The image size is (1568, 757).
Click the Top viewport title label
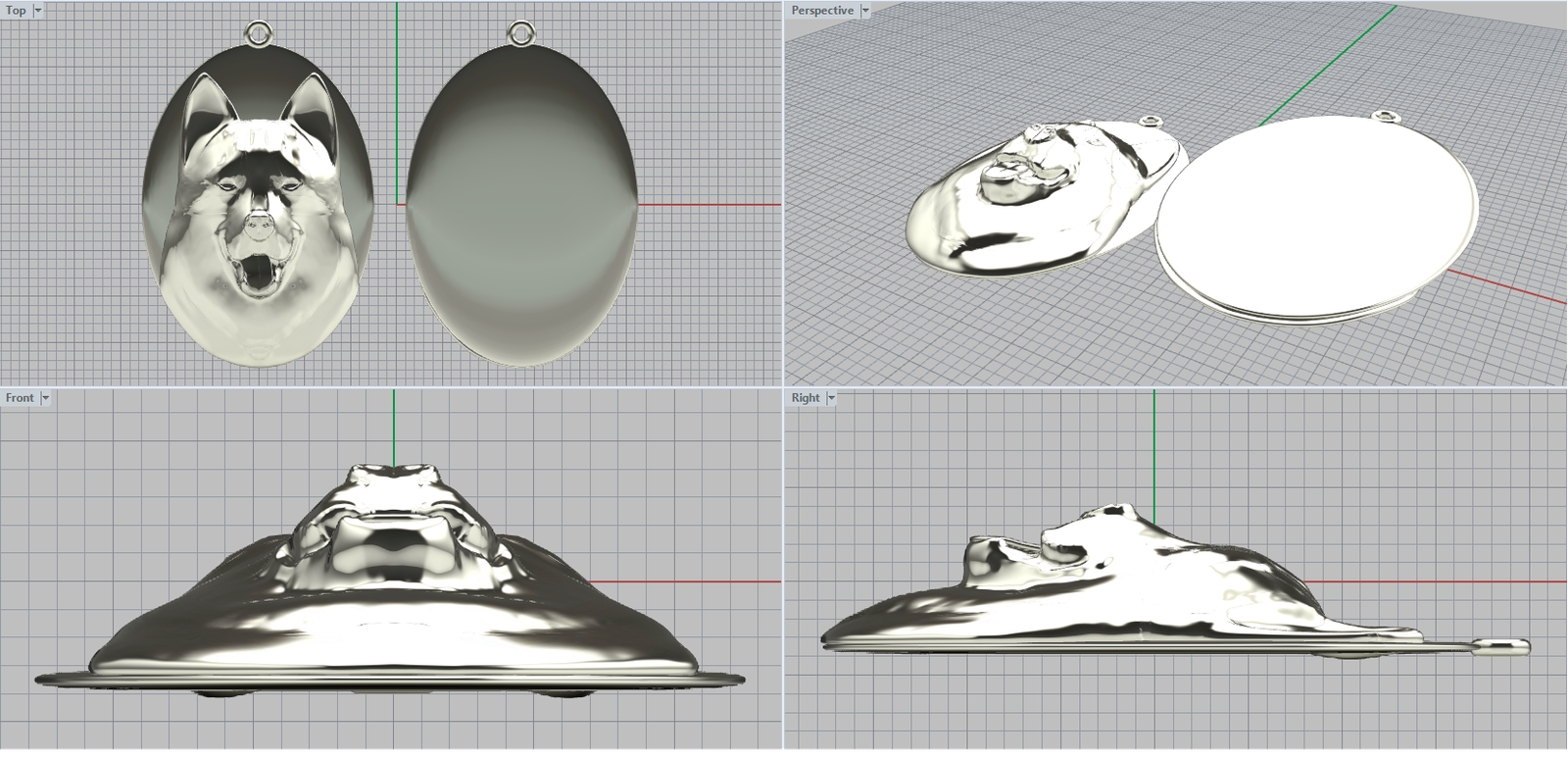16,11
